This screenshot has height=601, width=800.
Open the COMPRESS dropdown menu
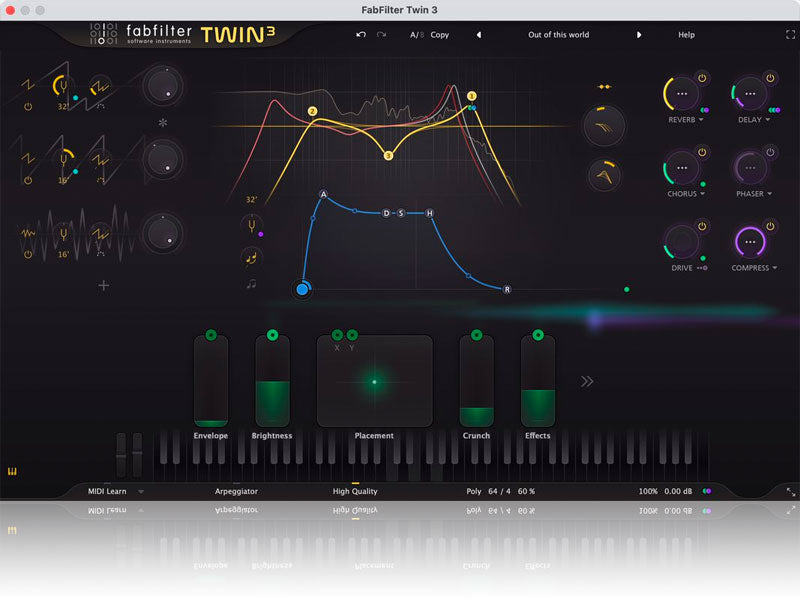[754, 268]
